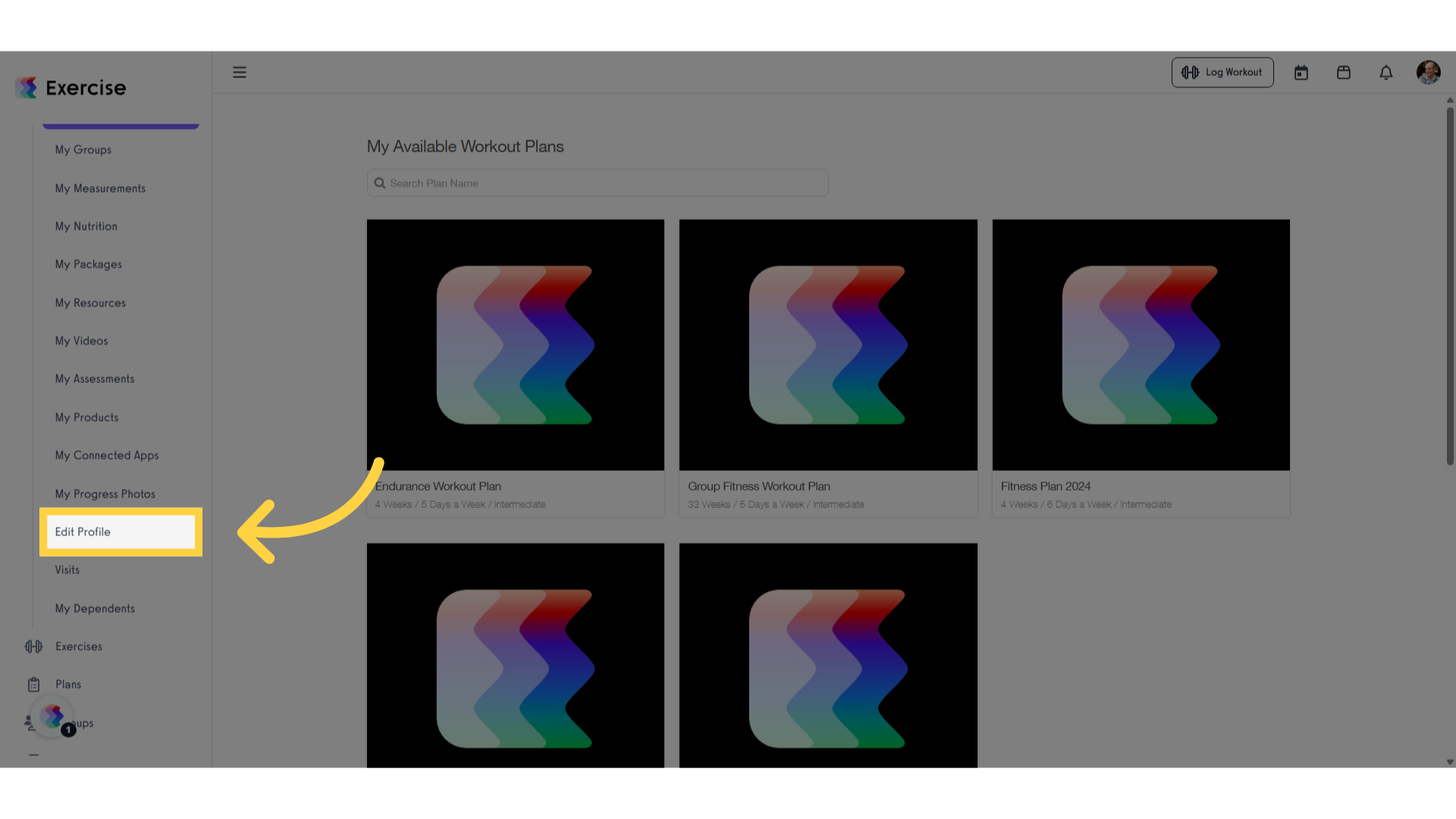Open the Endurance Workout Plan thumbnail
Viewport: 1456px width, 819px height.
[516, 345]
